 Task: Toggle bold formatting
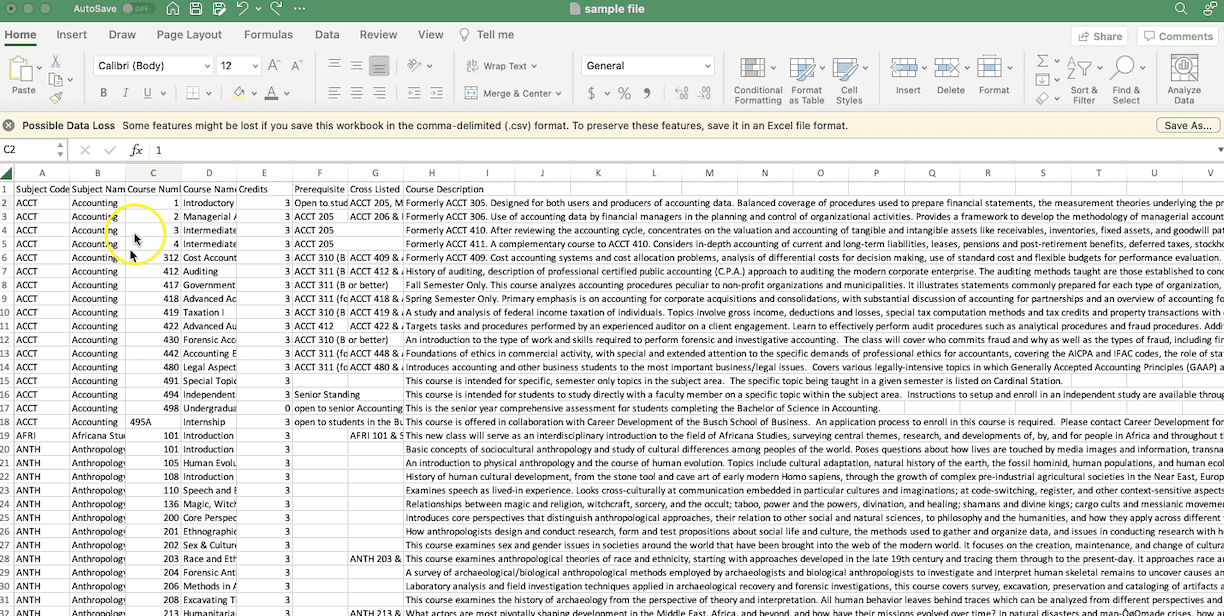103,93
